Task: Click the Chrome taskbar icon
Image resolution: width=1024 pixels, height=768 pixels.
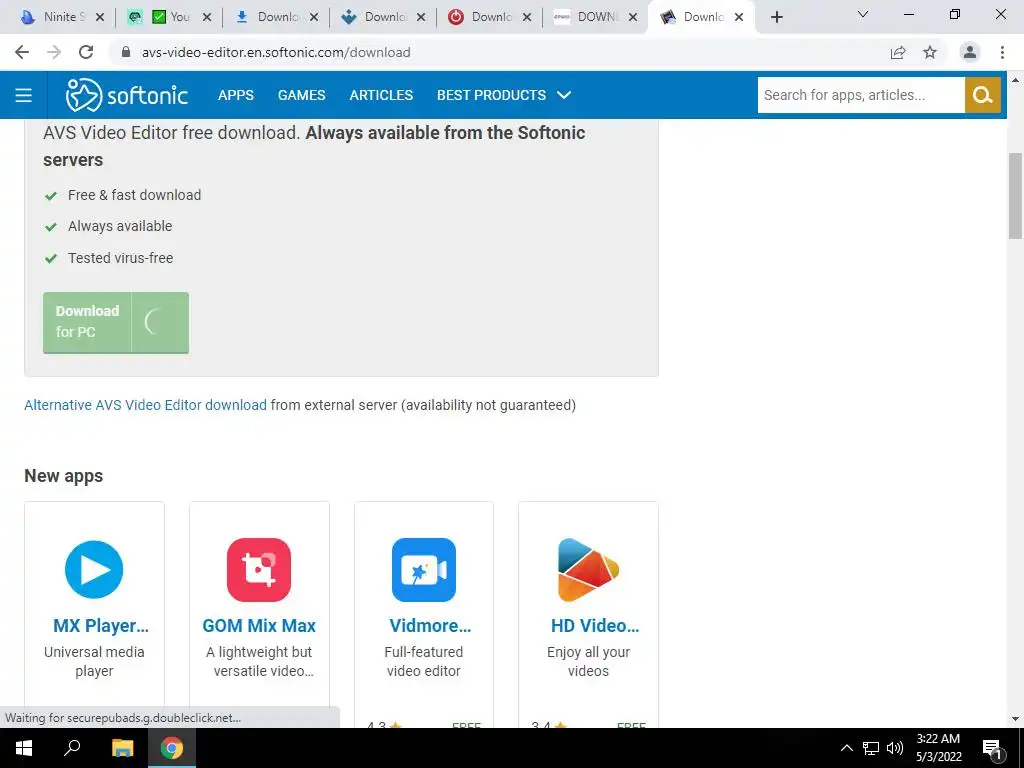Action: [x=172, y=748]
